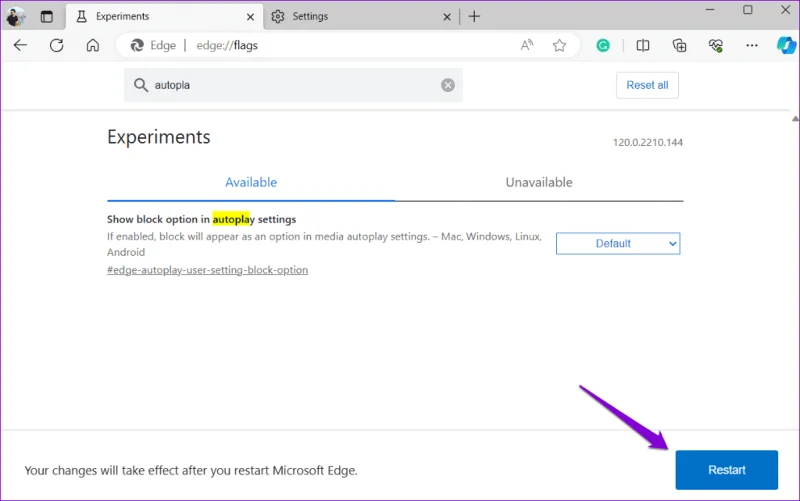Viewport: 800px width, 501px height.
Task: Click the search magnifier icon
Action: [x=140, y=85]
